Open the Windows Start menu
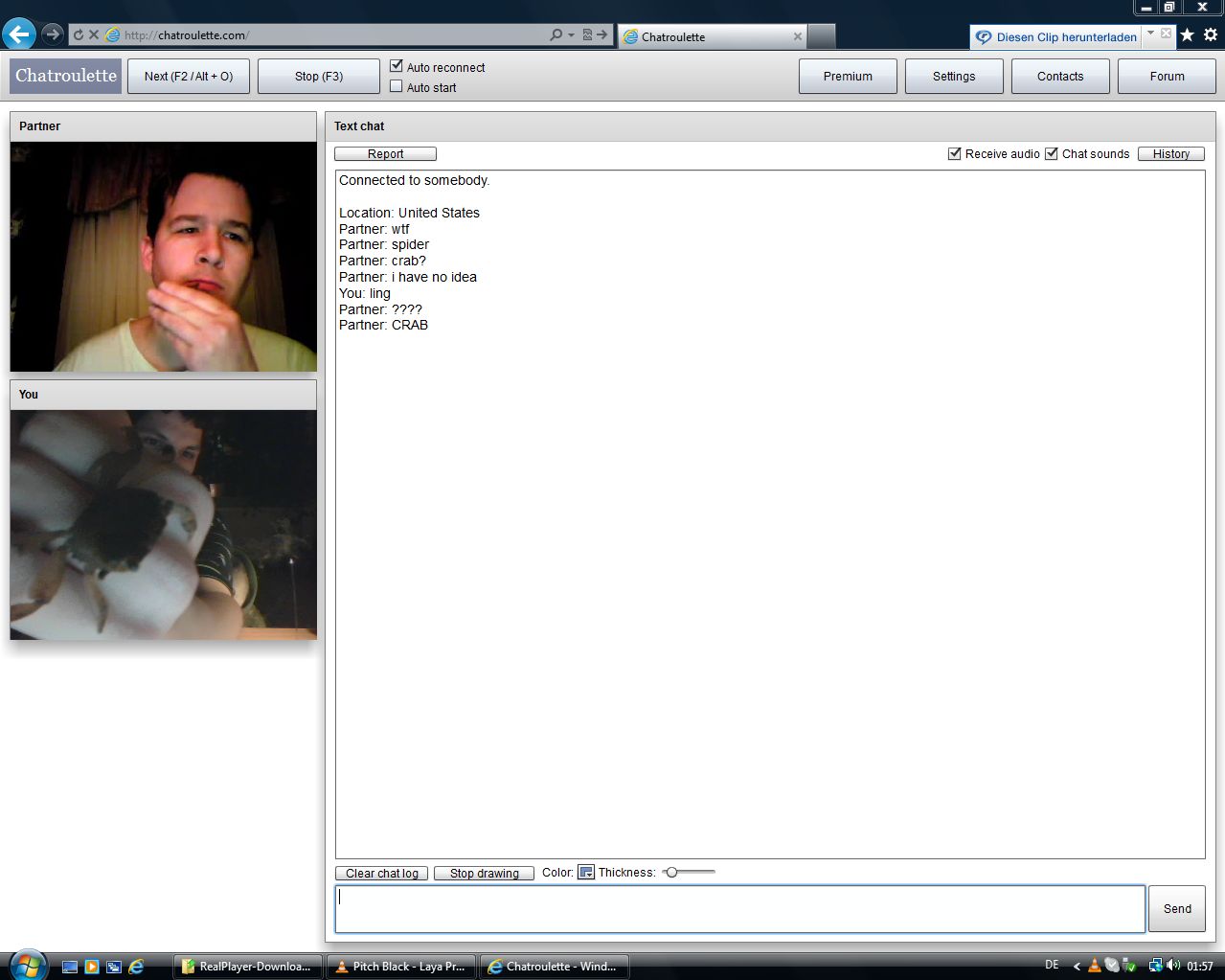Viewport: 1225px width, 980px height. tap(28, 965)
